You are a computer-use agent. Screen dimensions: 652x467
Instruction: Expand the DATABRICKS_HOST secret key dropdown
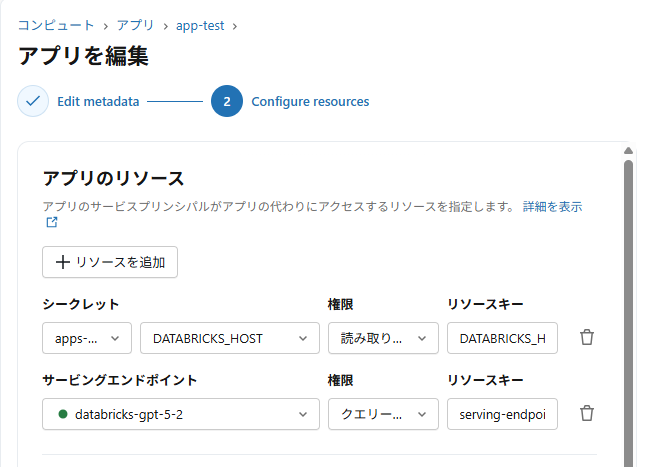(x=230, y=338)
